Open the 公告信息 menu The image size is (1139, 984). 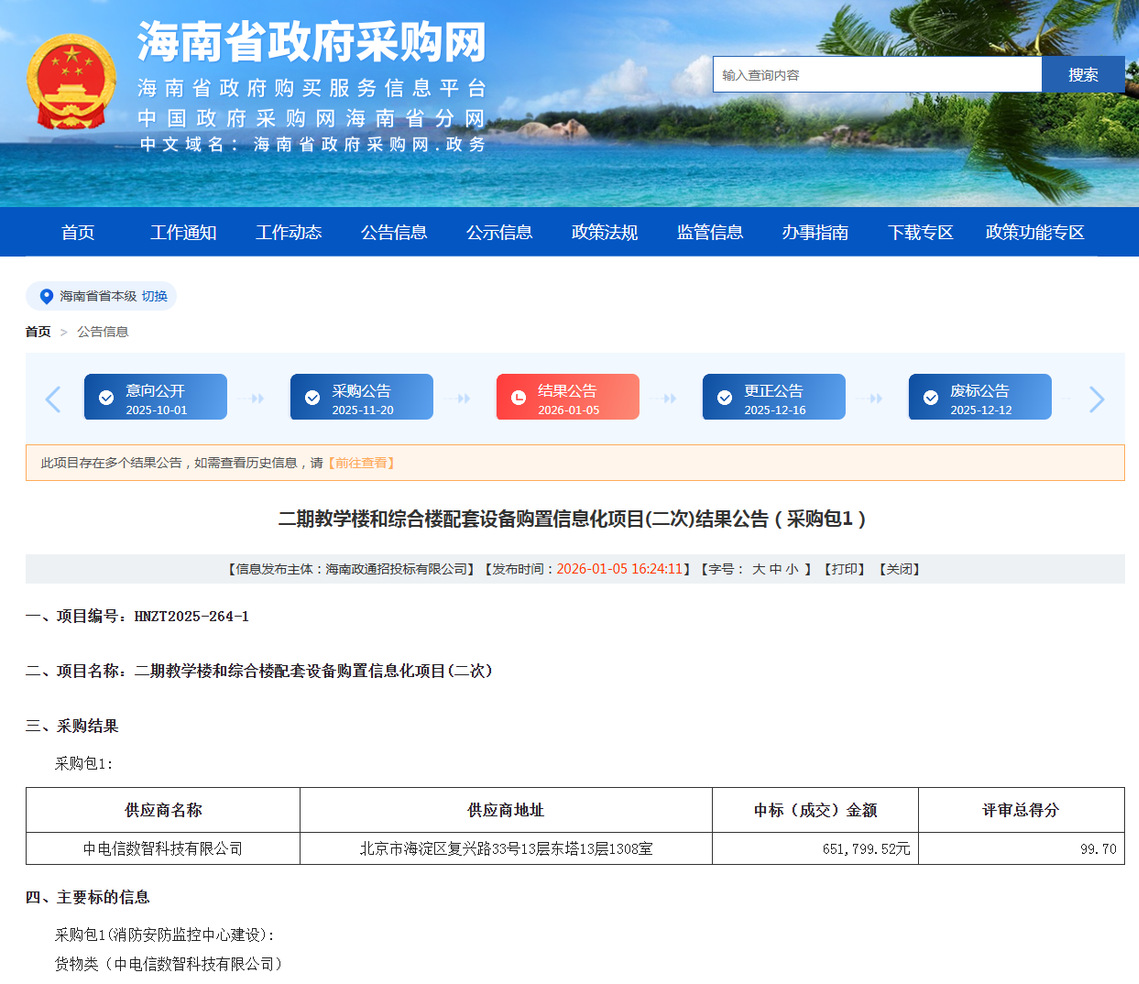pos(394,232)
